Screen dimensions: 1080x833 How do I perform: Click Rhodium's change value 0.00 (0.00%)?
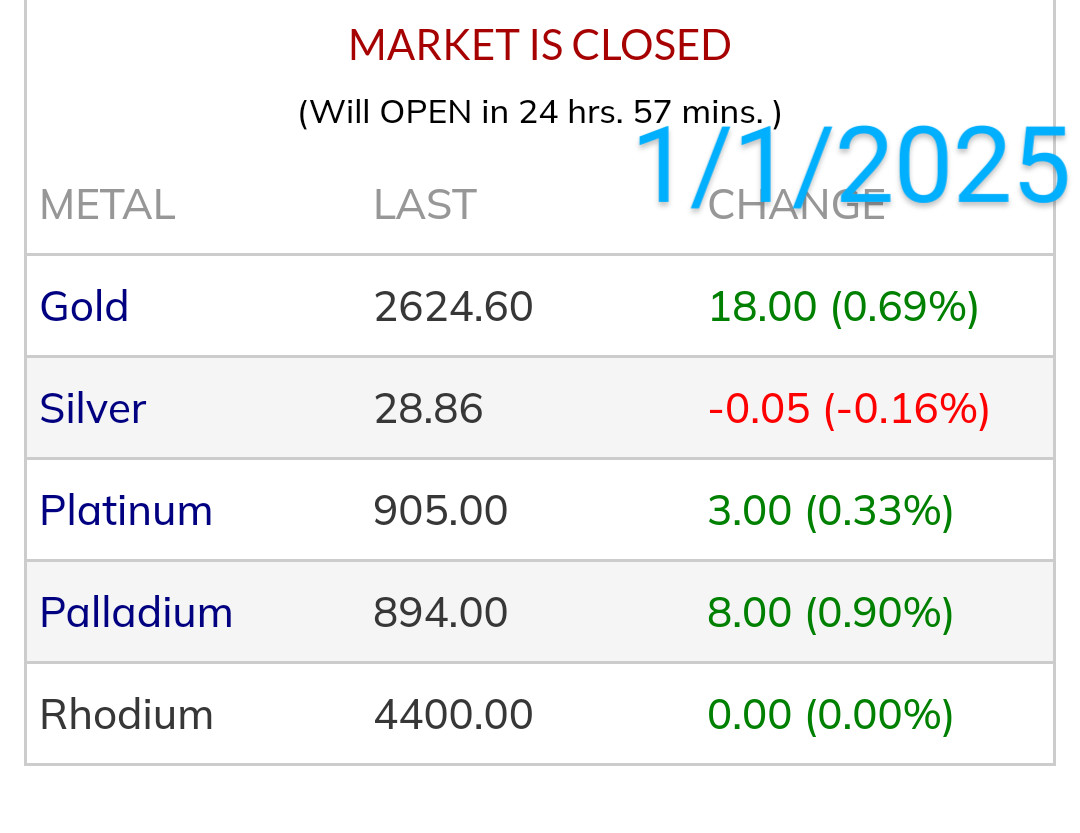[x=830, y=714]
